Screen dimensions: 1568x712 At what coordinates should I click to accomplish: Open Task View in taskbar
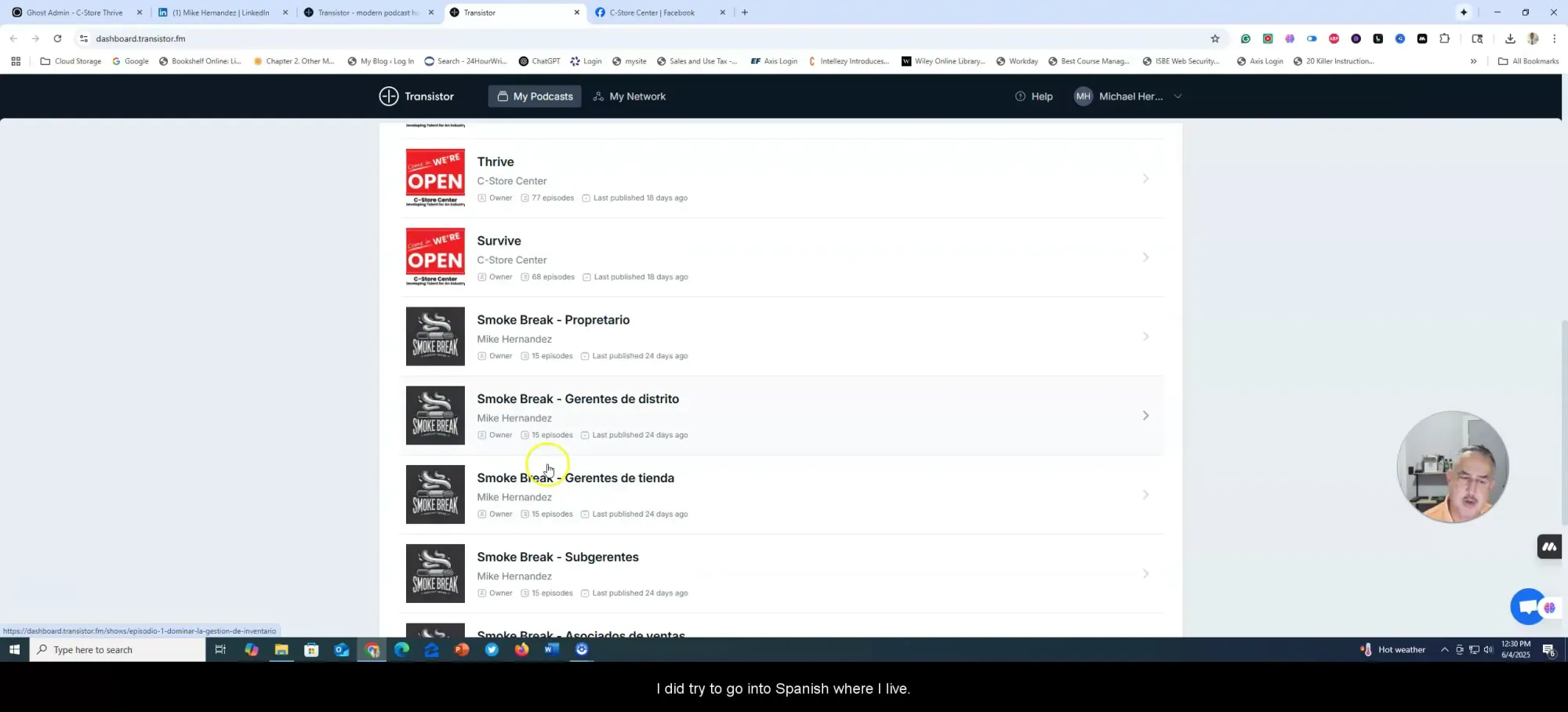click(x=220, y=649)
